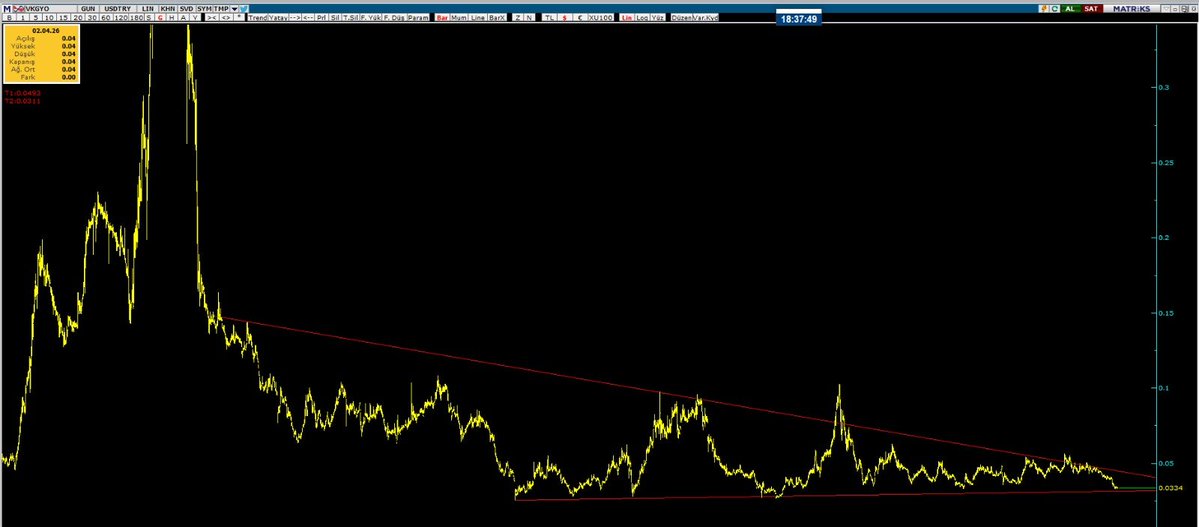Image resolution: width=1199 pixels, height=527 pixels.
Task: Click the N toolbar button
Action: click(x=530, y=17)
